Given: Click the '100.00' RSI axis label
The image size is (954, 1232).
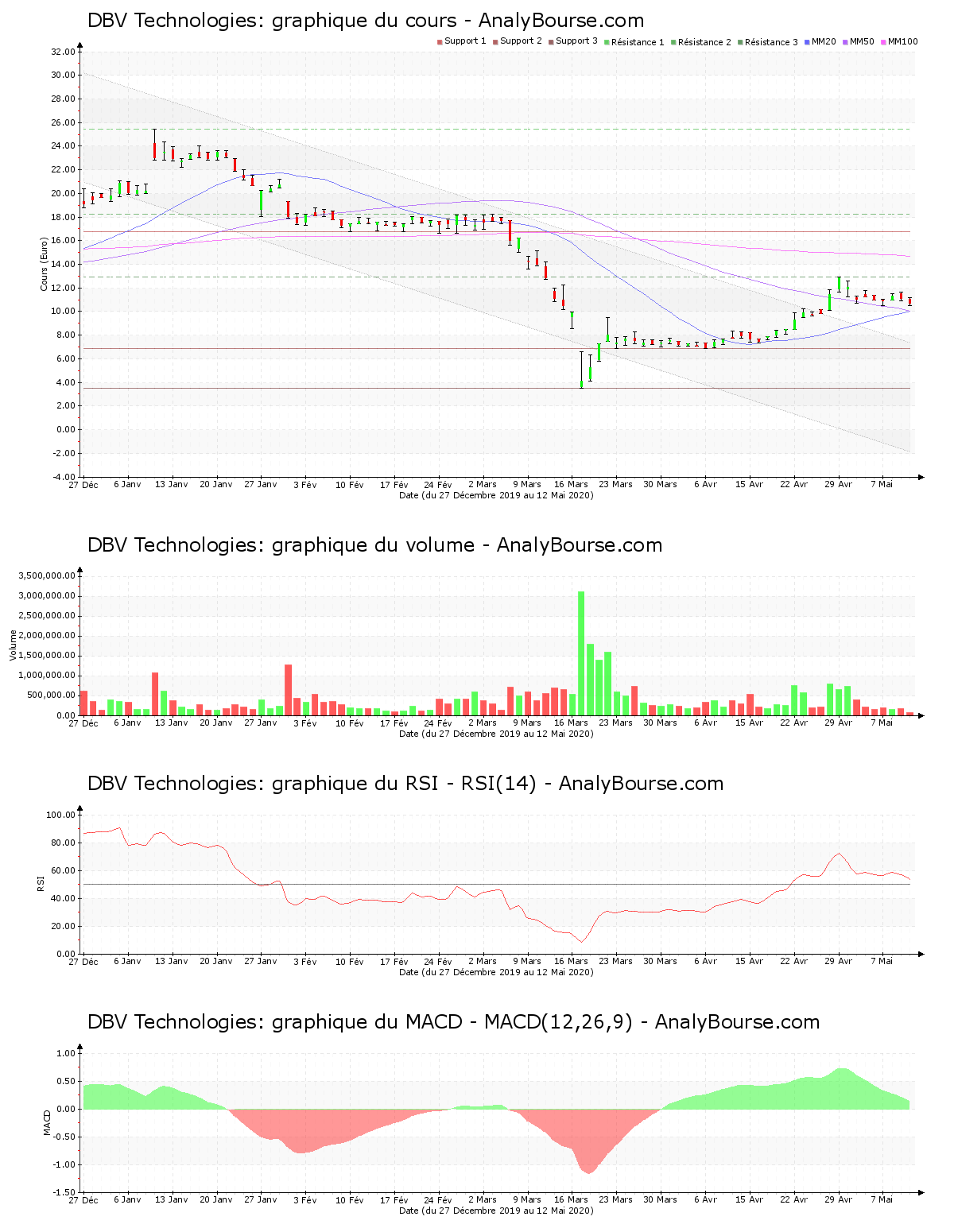Looking at the screenshot, I should 60,815.
